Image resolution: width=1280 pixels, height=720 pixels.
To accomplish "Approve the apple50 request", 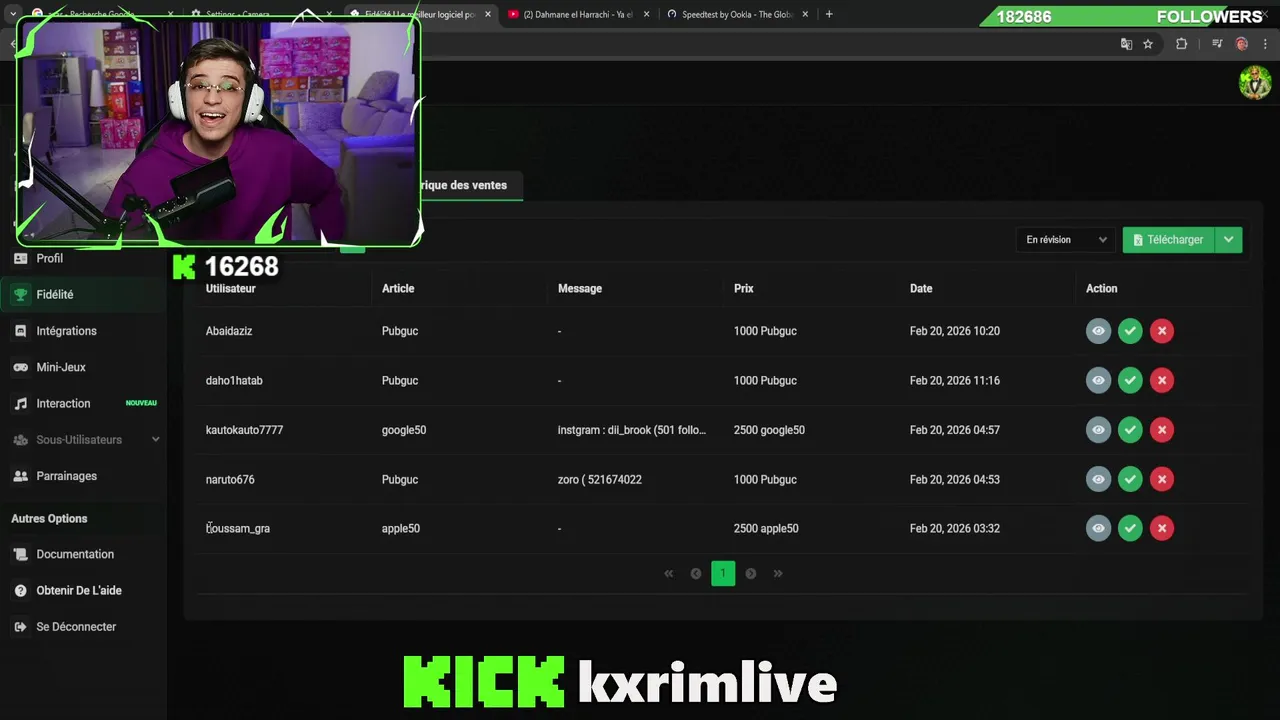I will 1130,528.
